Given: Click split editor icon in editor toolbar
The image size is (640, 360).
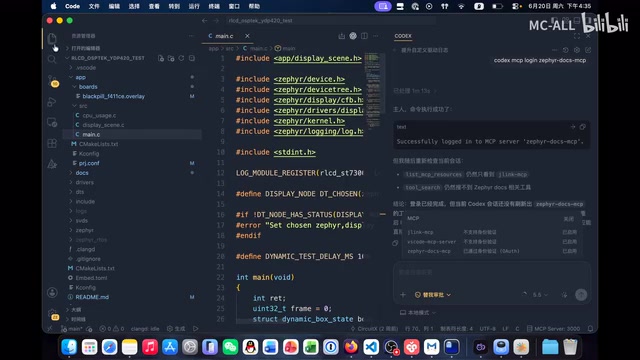Looking at the screenshot, I should point(364,36).
